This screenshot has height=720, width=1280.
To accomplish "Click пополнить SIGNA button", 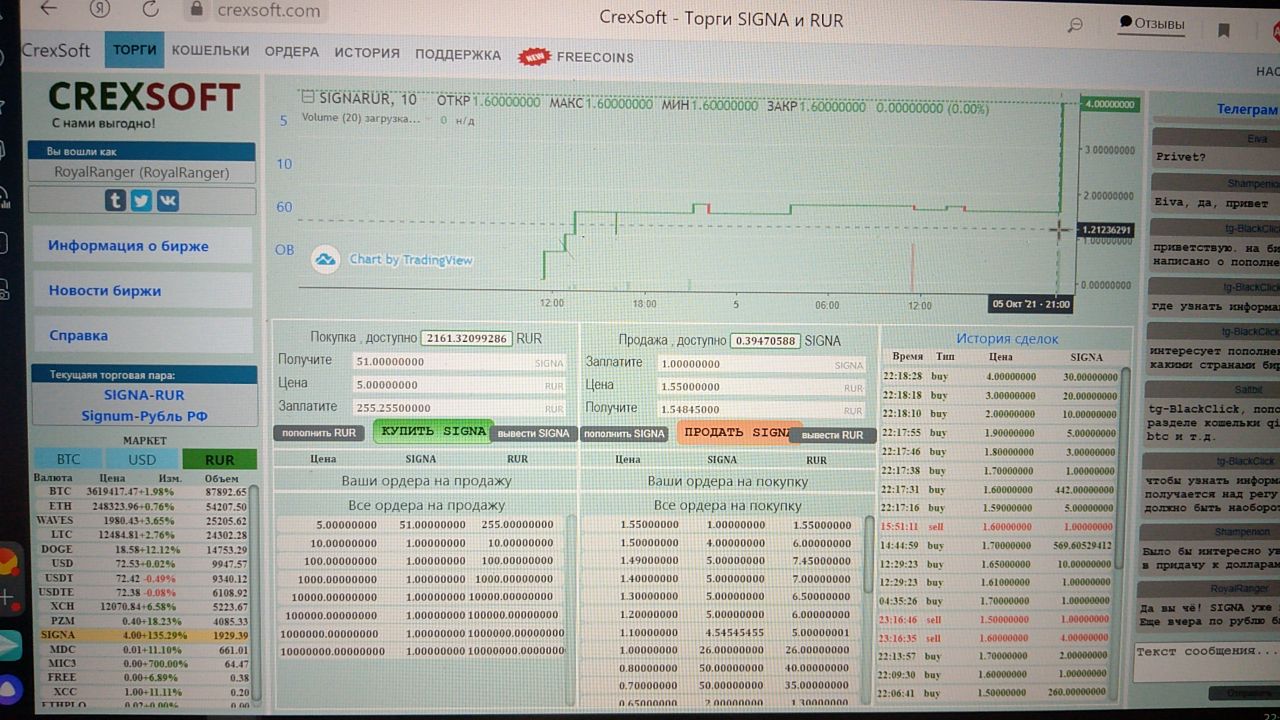I will coord(624,434).
